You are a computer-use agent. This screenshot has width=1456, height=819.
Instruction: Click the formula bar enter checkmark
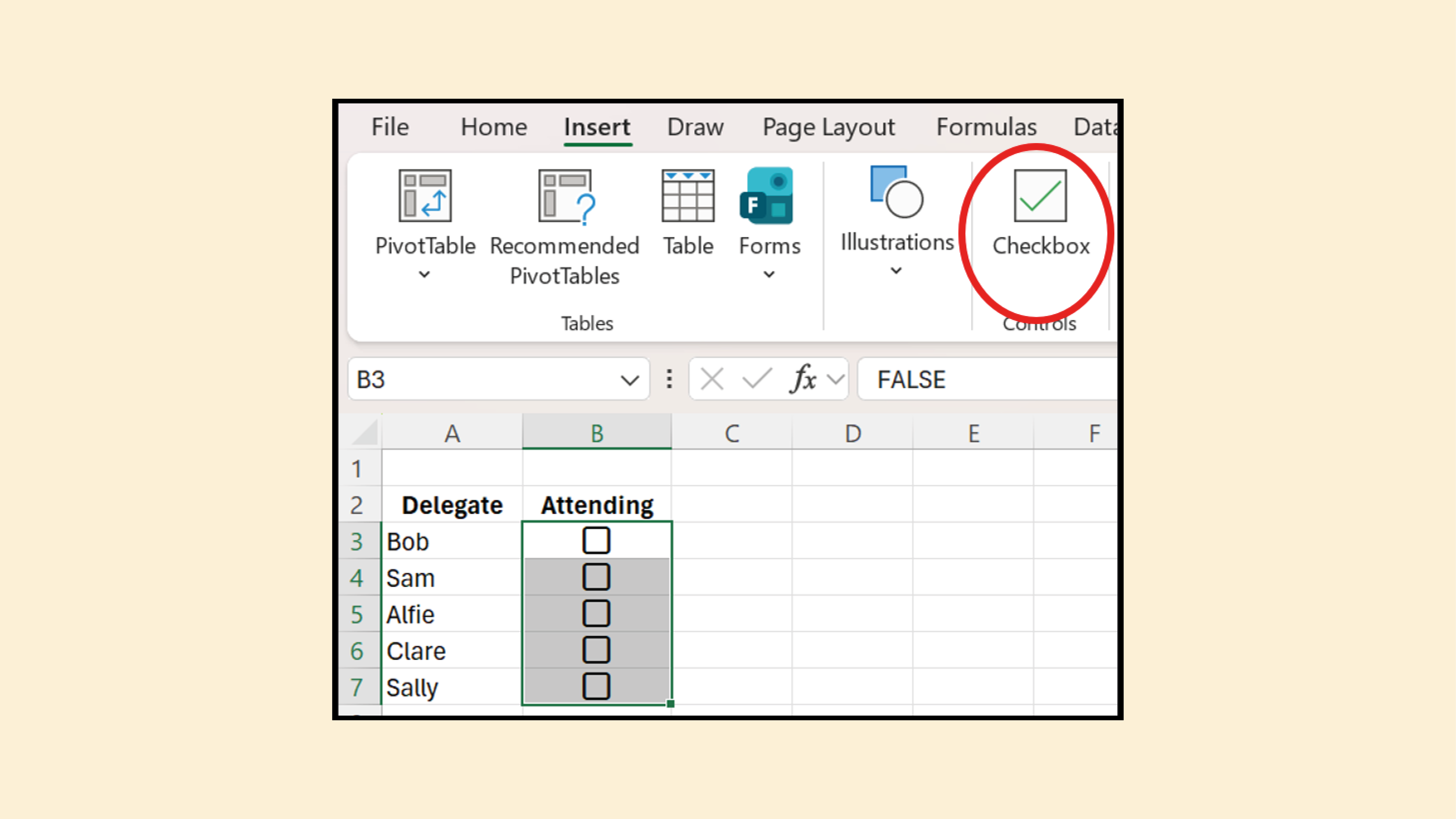757,379
